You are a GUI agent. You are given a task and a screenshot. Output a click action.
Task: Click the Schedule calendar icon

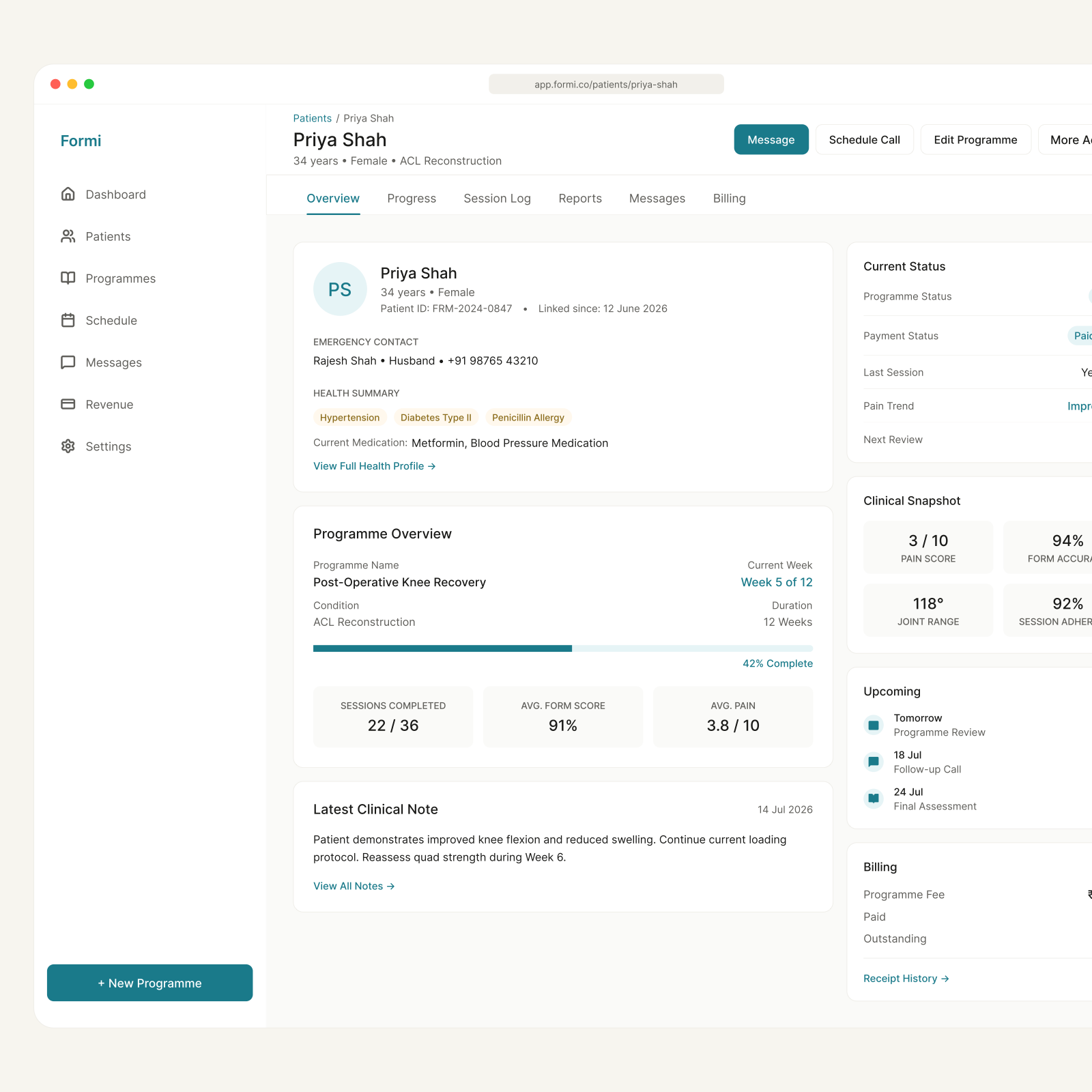point(68,320)
